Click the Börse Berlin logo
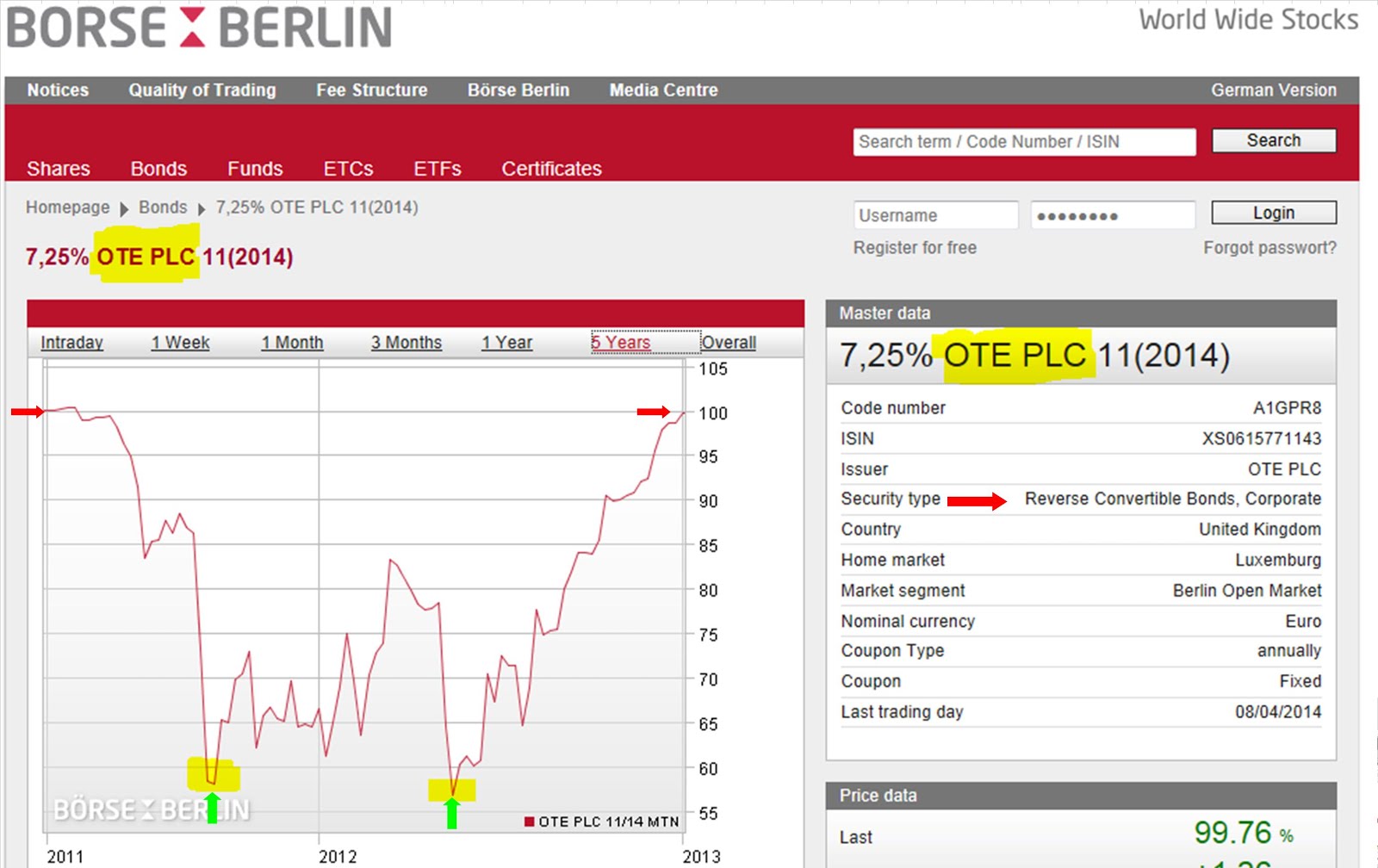The width and height of the screenshot is (1378, 868). (x=199, y=27)
